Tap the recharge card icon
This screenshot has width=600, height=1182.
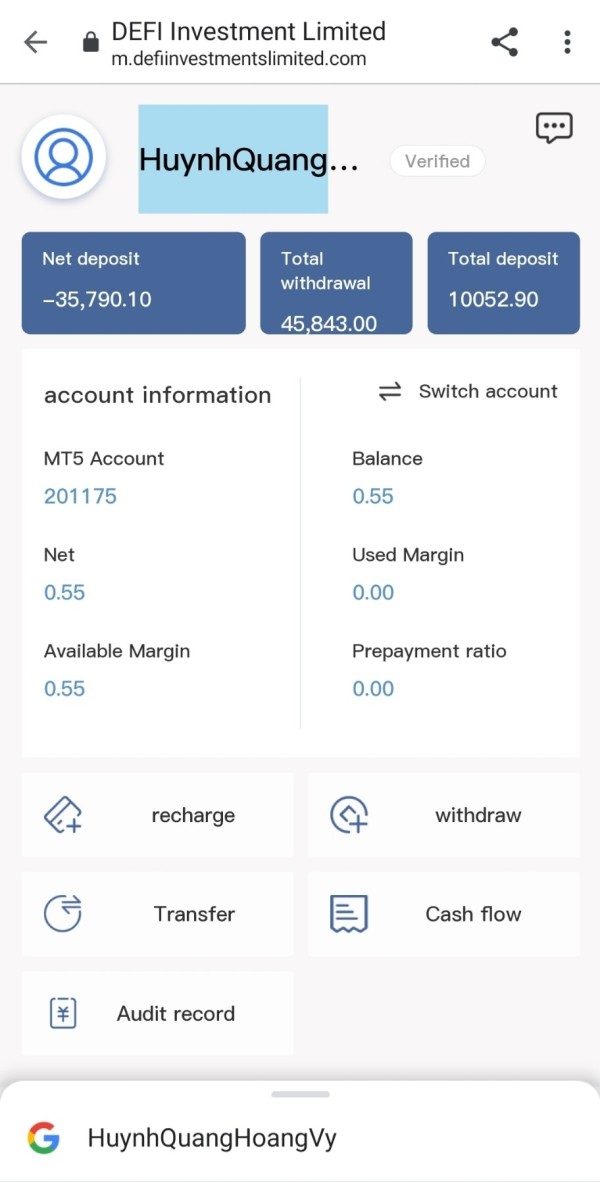63,815
